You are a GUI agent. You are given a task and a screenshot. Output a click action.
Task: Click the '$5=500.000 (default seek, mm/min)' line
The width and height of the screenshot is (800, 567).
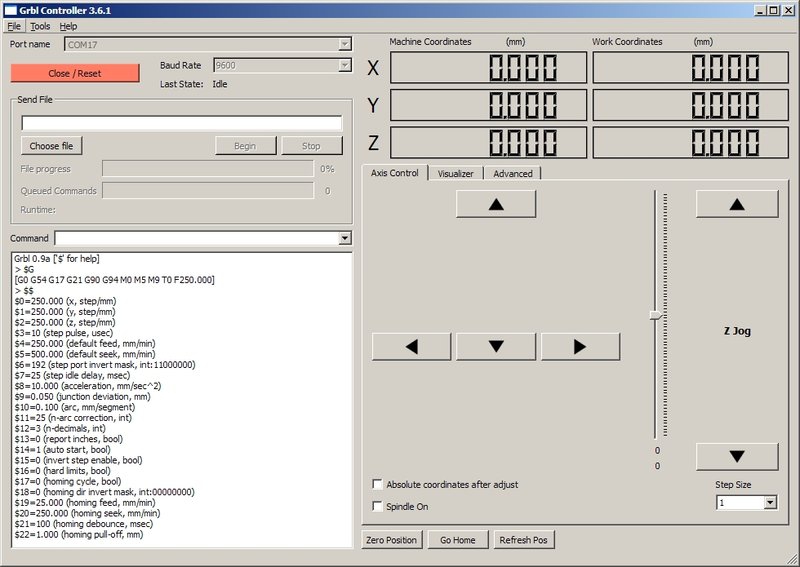pos(85,354)
